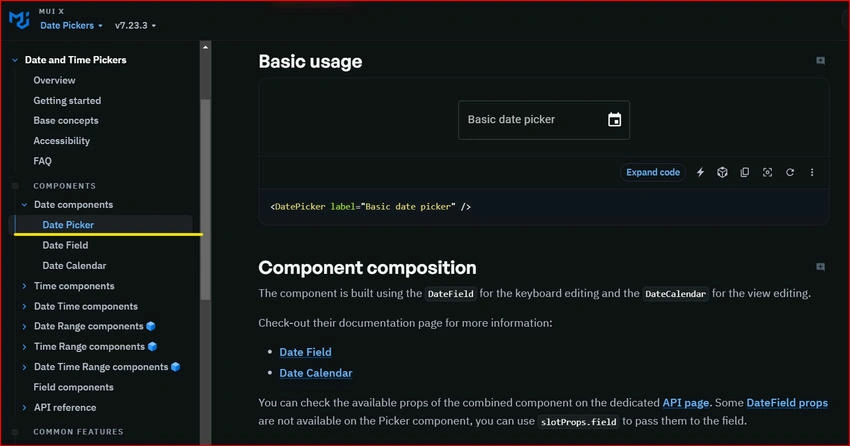850x446 pixels.
Task: Expand the Date Time Range components group
Action: [24, 367]
